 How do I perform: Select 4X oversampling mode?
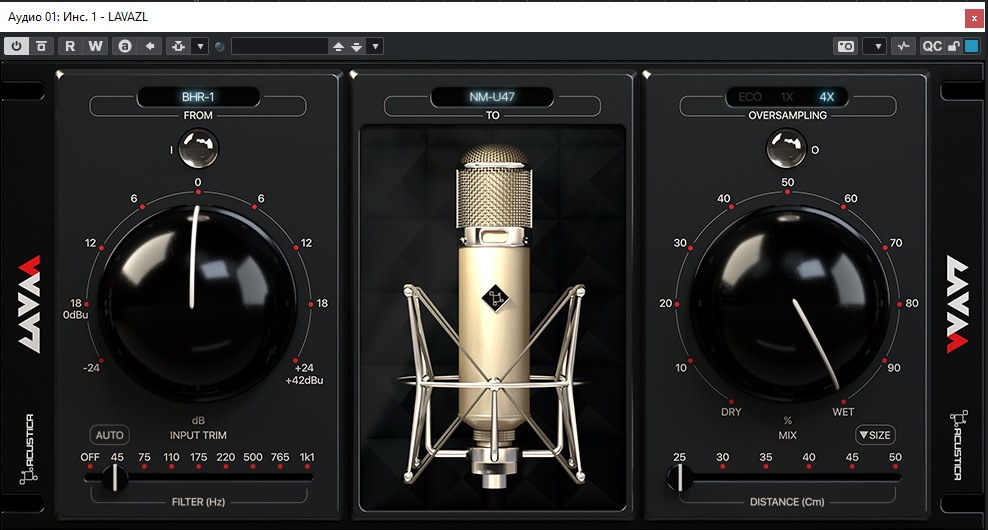[827, 97]
